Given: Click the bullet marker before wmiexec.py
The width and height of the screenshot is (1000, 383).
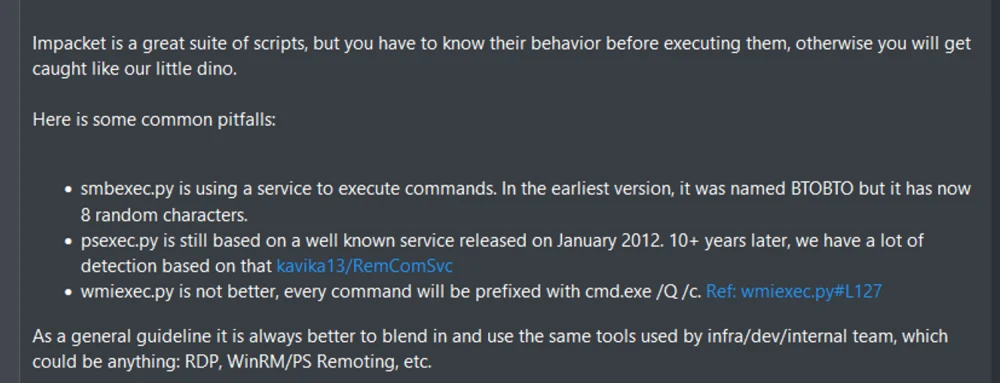Looking at the screenshot, I should [x=70, y=293].
